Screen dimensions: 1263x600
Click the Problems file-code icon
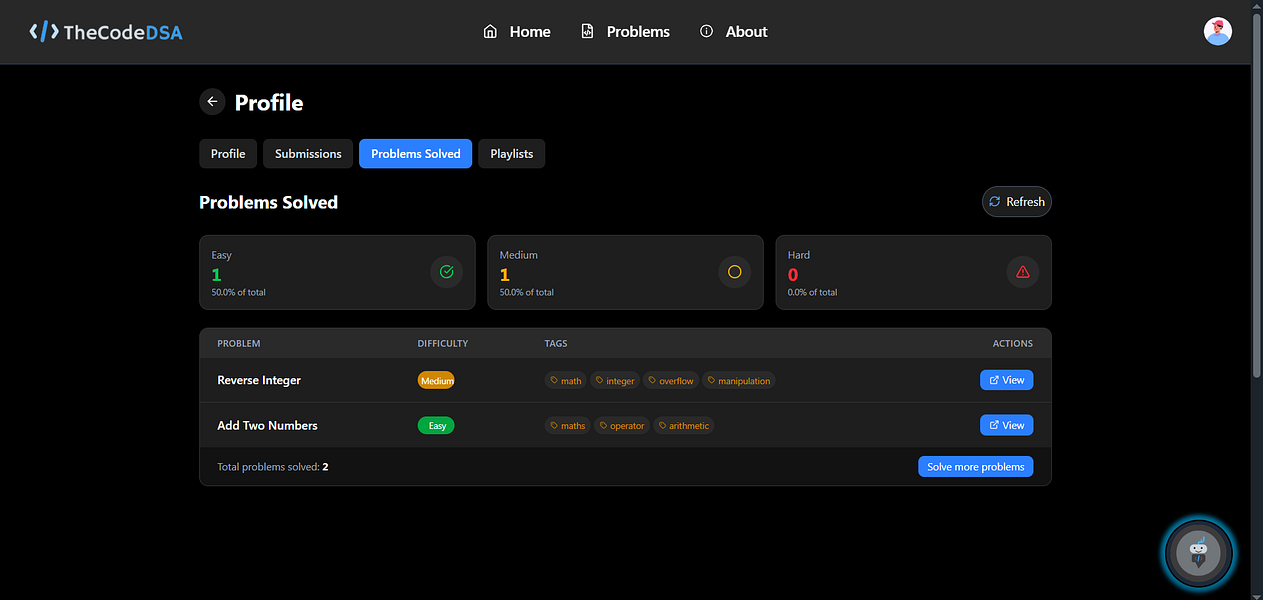(x=587, y=32)
